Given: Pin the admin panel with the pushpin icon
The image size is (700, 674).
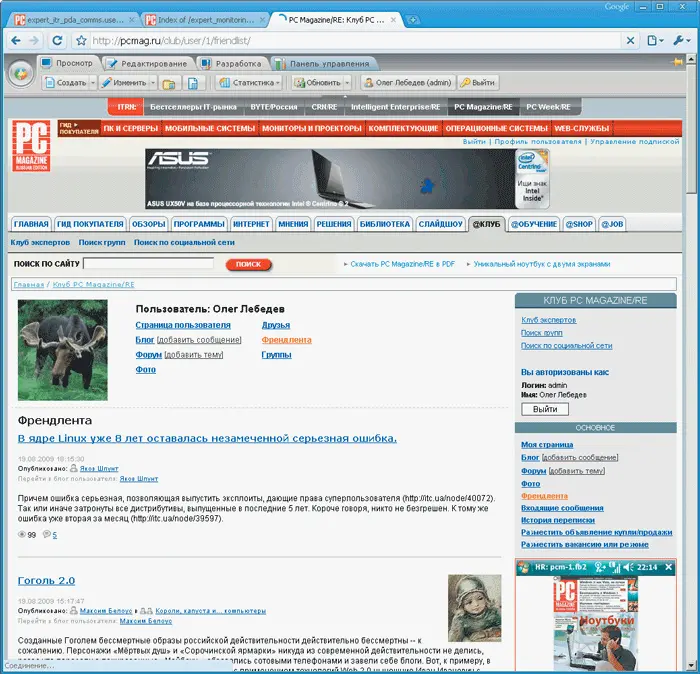Looking at the screenshot, I should point(678,62).
